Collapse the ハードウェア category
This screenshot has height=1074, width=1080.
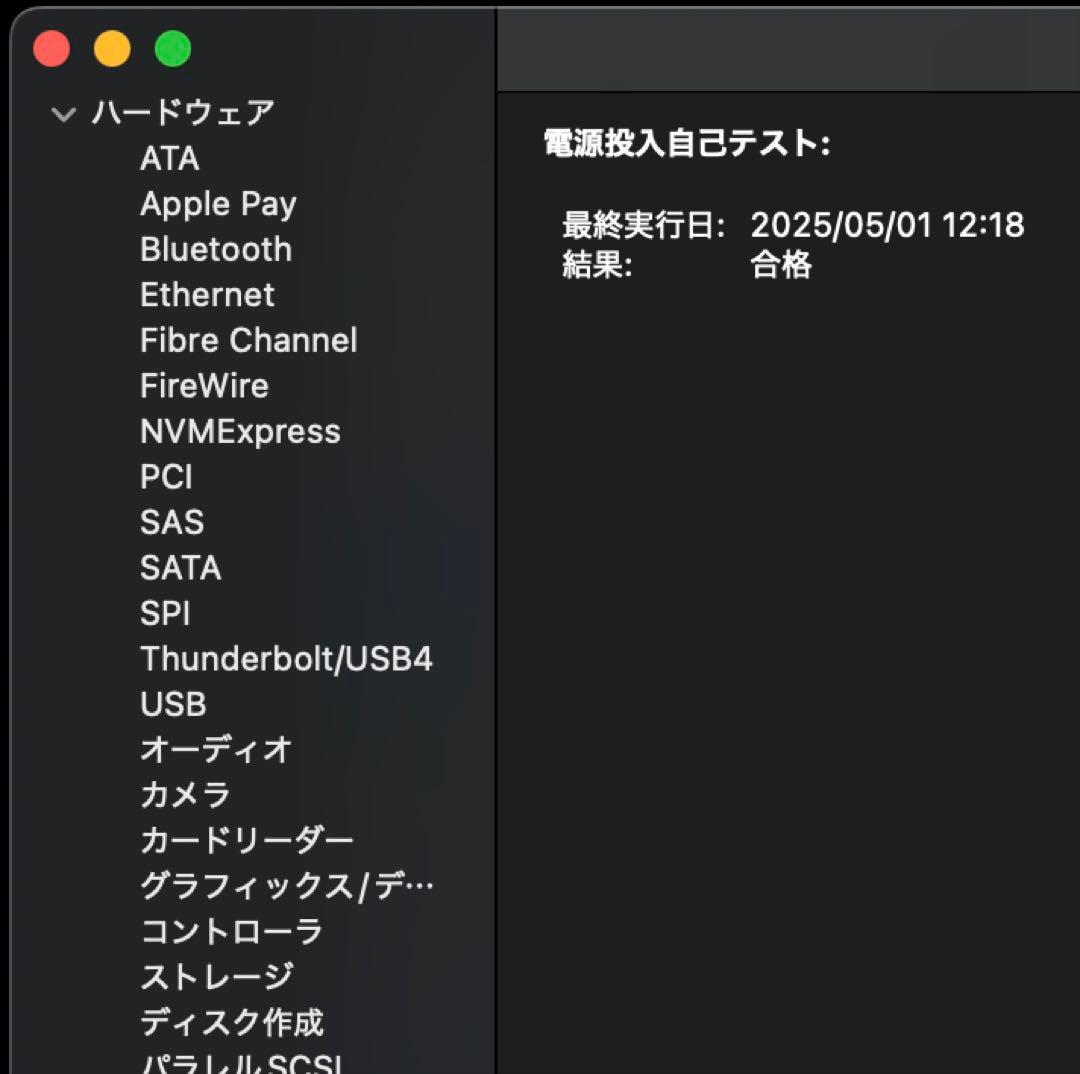(64, 114)
